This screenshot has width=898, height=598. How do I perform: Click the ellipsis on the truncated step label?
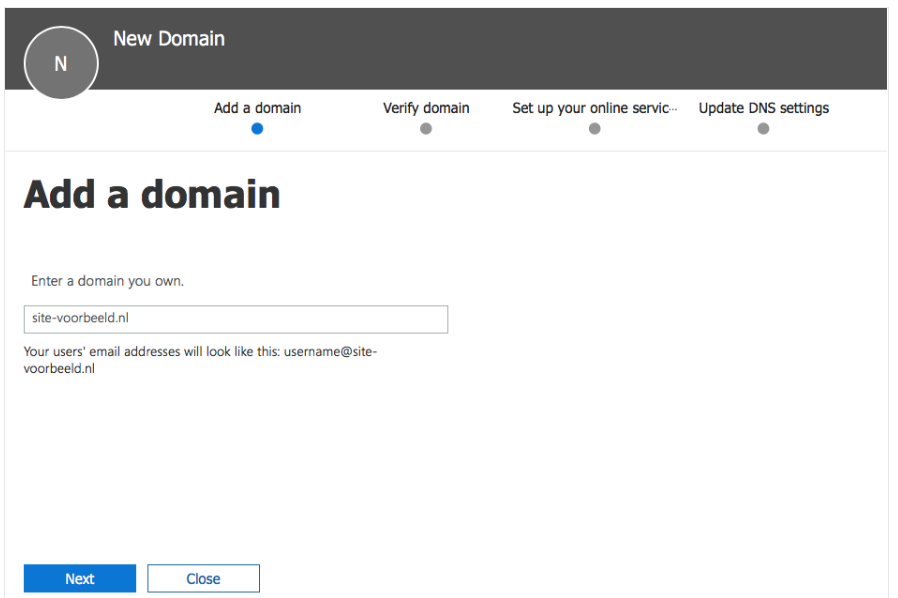click(673, 109)
